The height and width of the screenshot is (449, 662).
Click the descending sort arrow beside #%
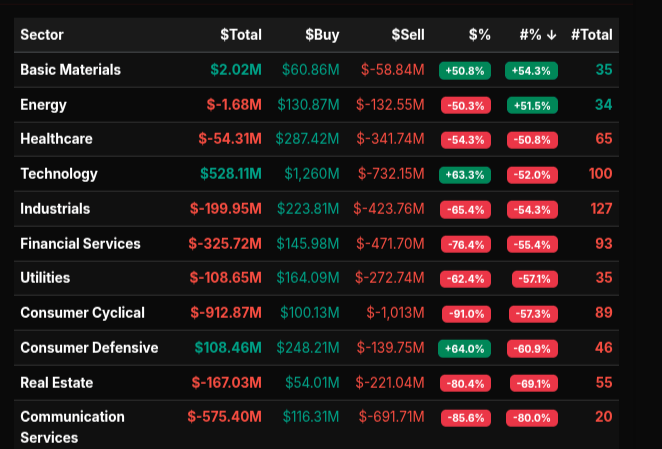pos(552,35)
